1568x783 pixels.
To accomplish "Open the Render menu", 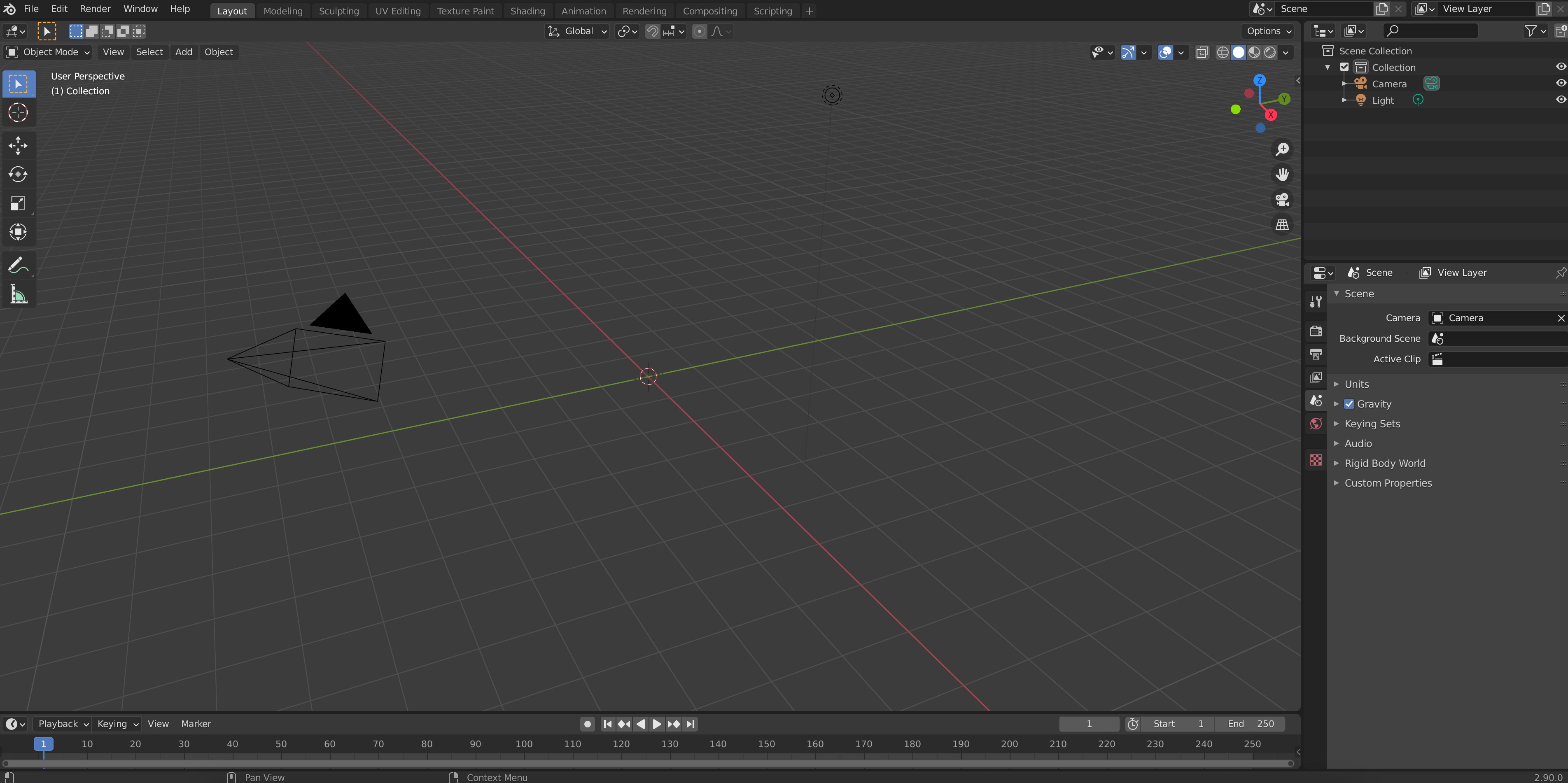I will click(95, 9).
